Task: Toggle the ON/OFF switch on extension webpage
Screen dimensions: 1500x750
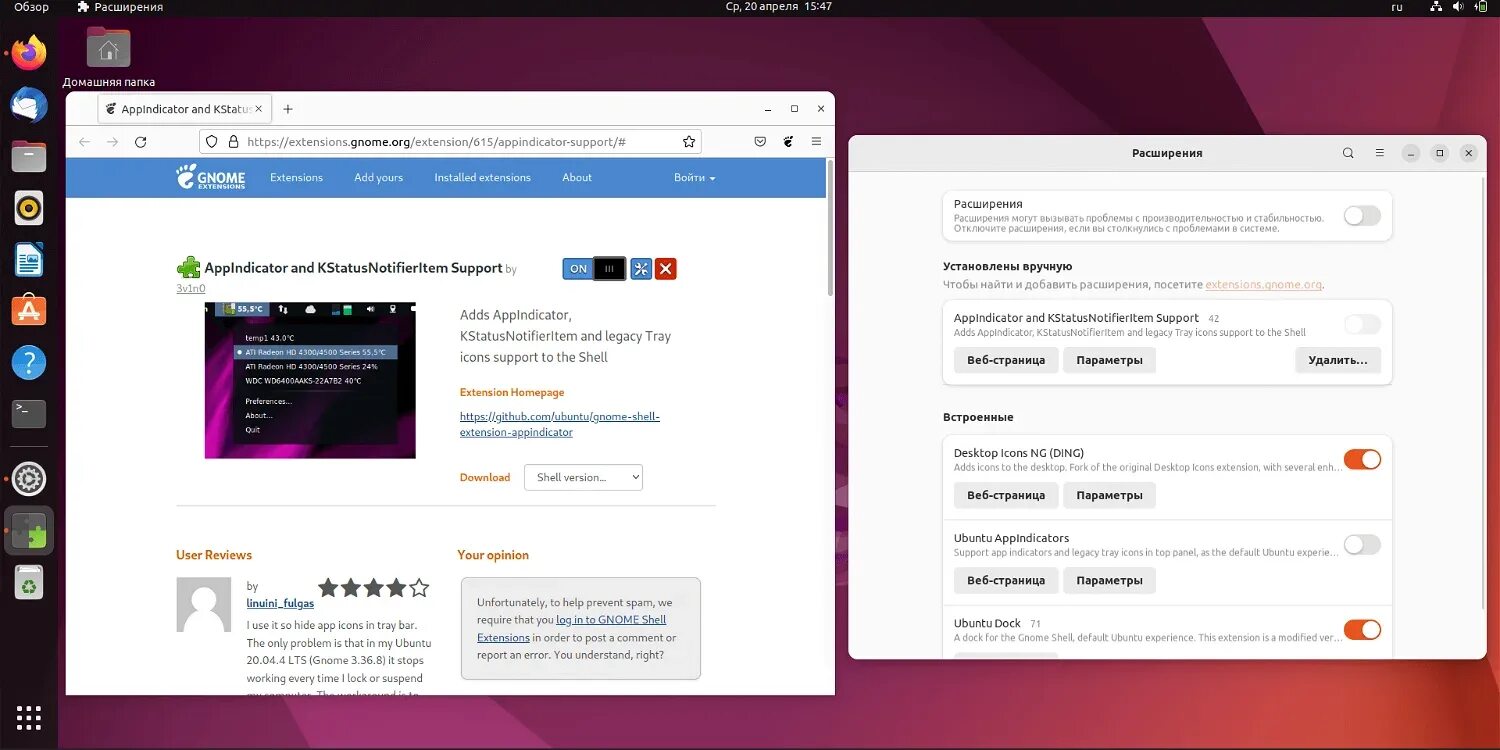Action: click(595, 268)
